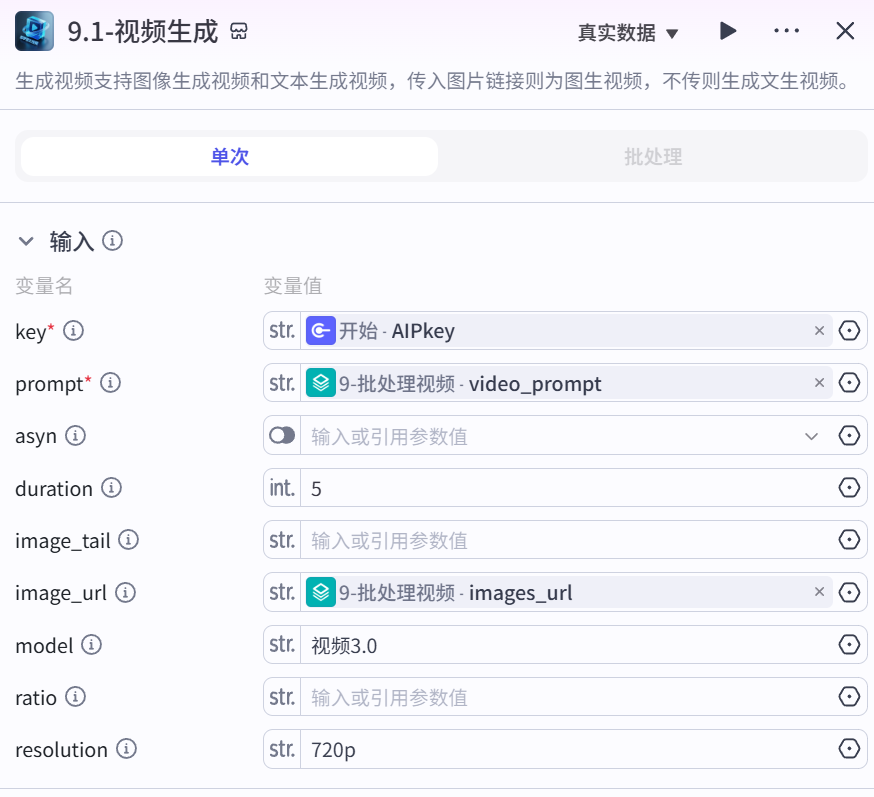Screen dimensions: 874x797
Task: Click the 变量值 column header
Action: [293, 286]
